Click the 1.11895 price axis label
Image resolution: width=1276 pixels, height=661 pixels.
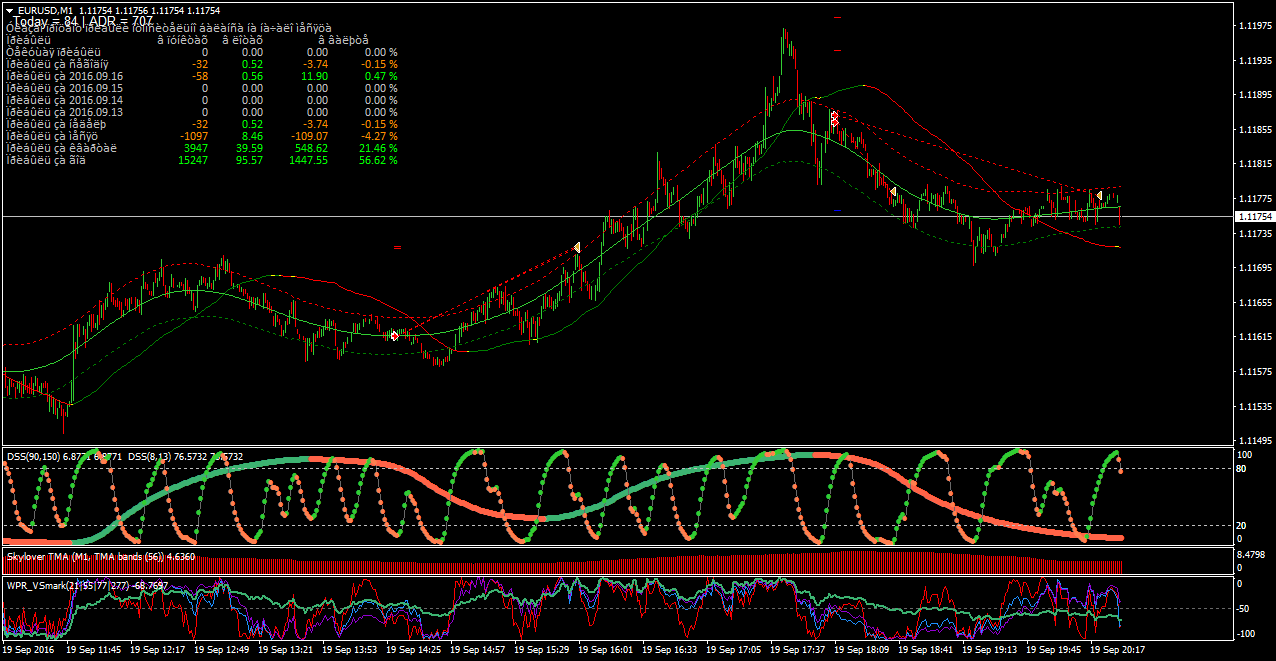1254,95
